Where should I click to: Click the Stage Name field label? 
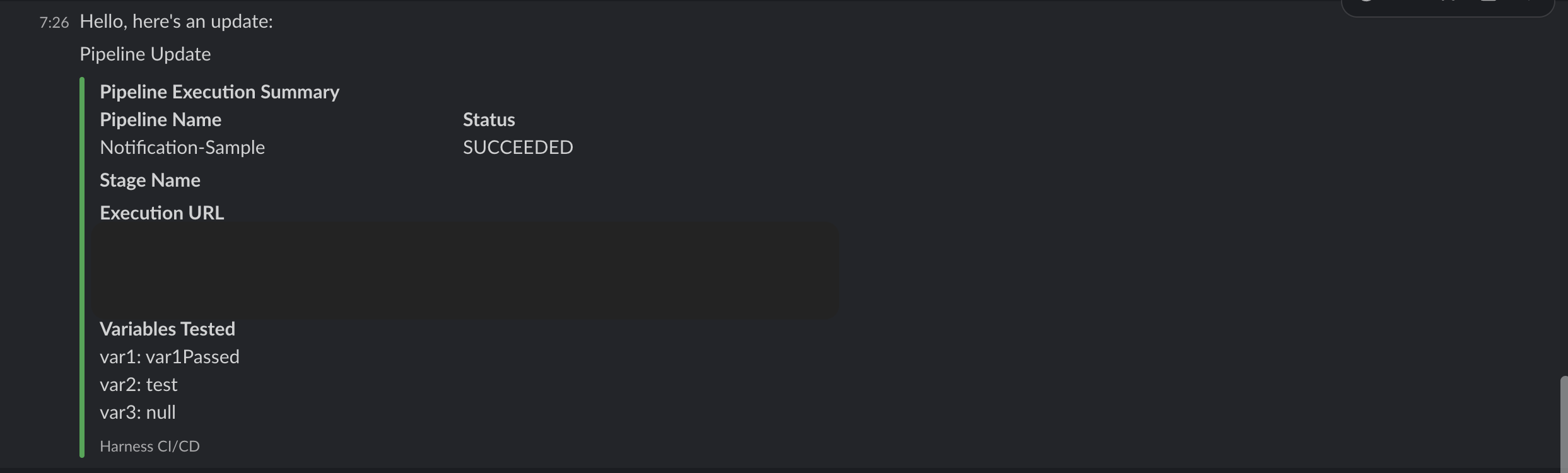(x=150, y=180)
